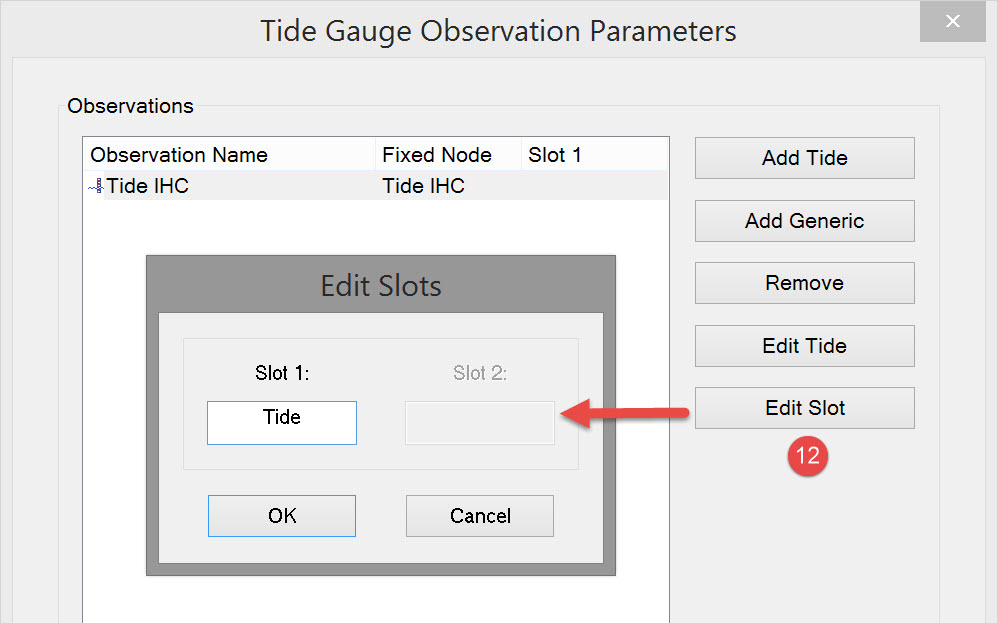Click the Fixed Node column header
This screenshot has width=998, height=623.
[x=437, y=155]
